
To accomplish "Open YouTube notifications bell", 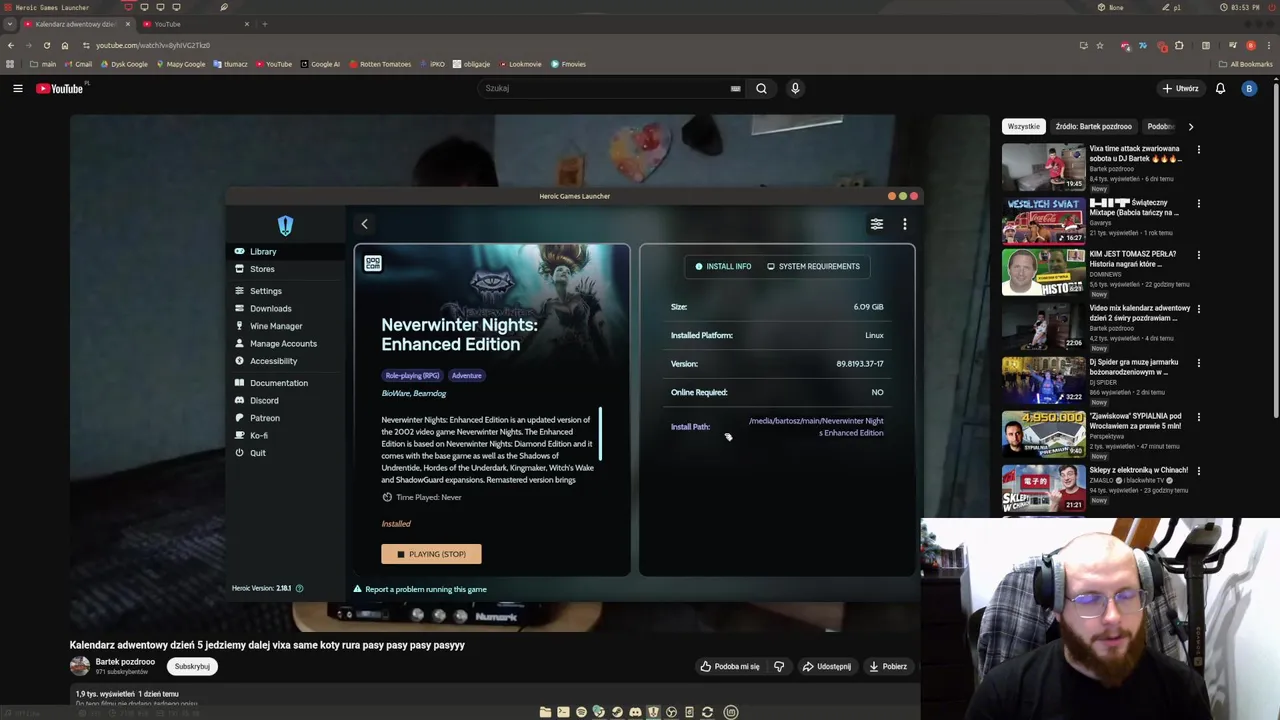I will point(1220,88).
